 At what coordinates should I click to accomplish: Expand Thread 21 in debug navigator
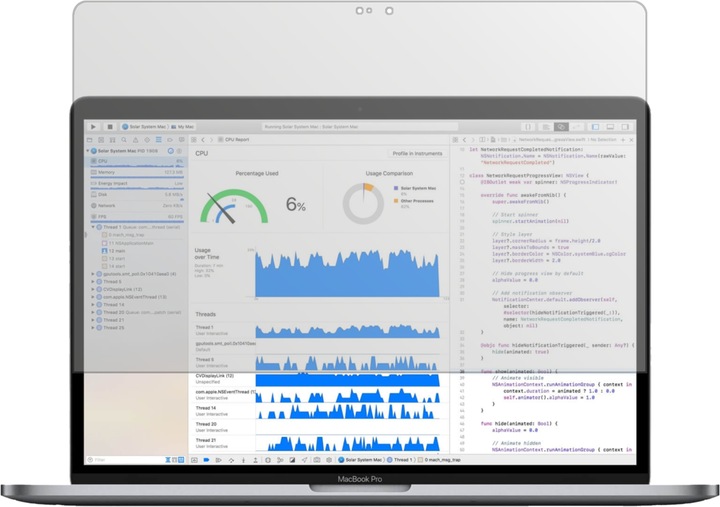[x=93, y=320]
